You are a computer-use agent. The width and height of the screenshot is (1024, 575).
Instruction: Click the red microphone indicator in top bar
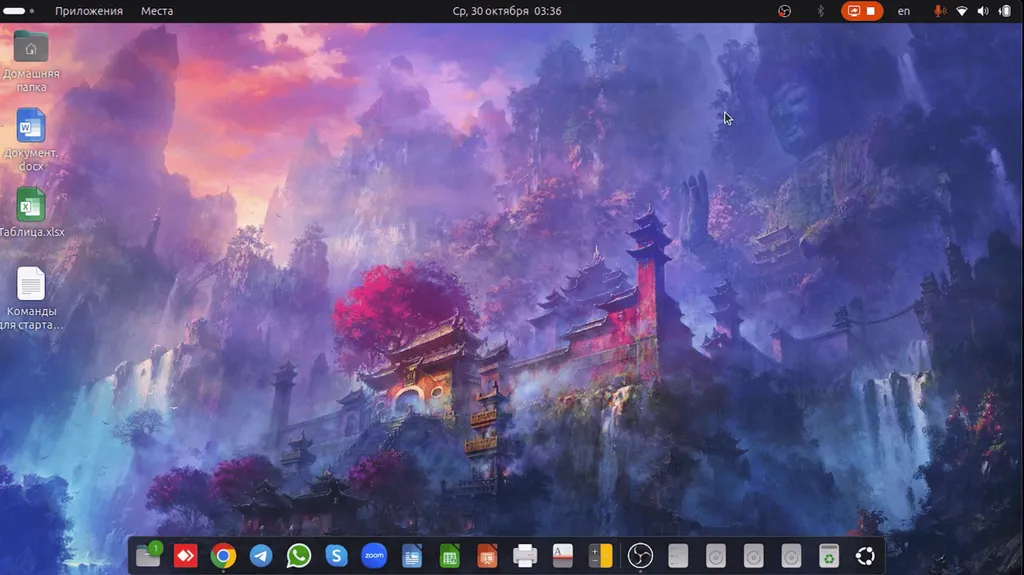pos(938,11)
